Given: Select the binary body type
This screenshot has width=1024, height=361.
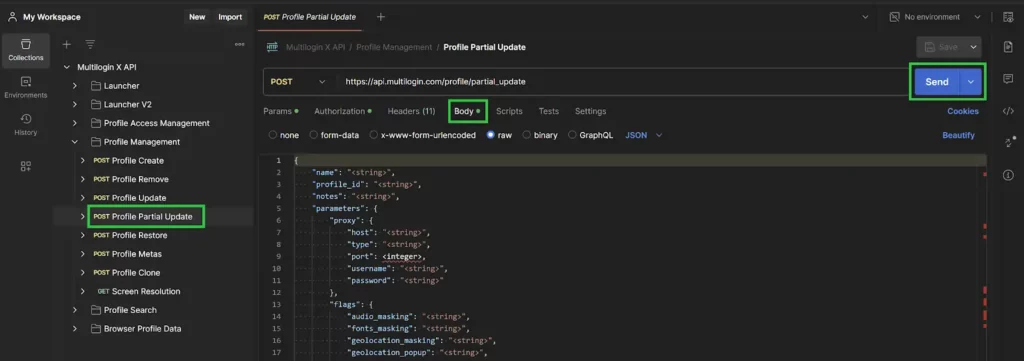Looking at the screenshot, I should click(526, 135).
